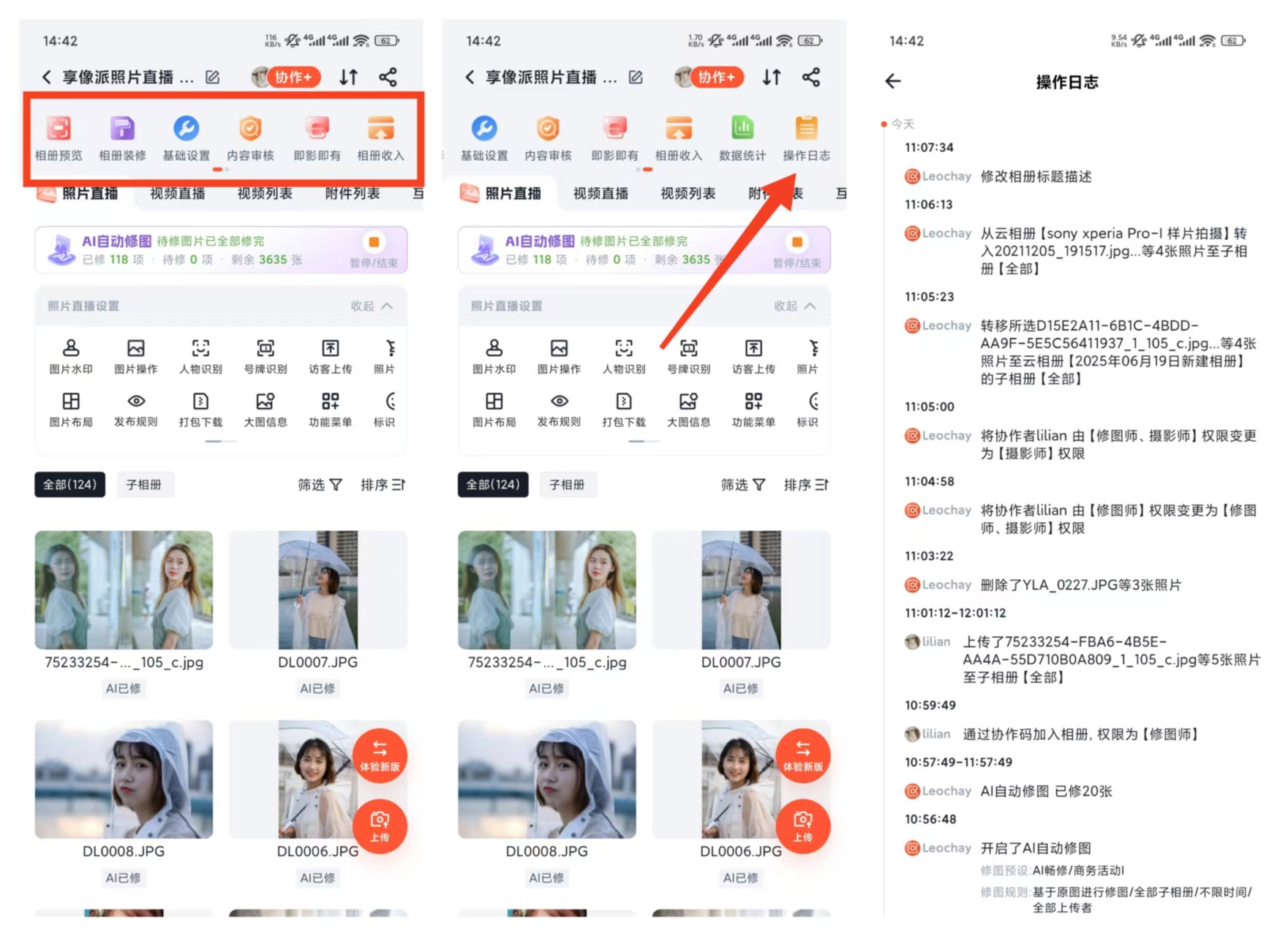
Task: Tap the 11:07:34 timestamp in log
Action: (929, 148)
